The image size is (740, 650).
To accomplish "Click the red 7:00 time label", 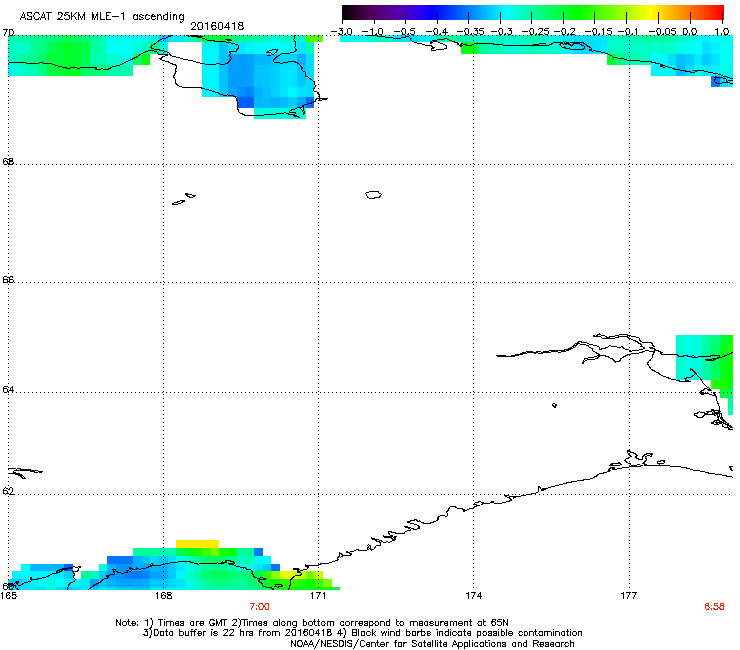I will (x=260, y=607).
